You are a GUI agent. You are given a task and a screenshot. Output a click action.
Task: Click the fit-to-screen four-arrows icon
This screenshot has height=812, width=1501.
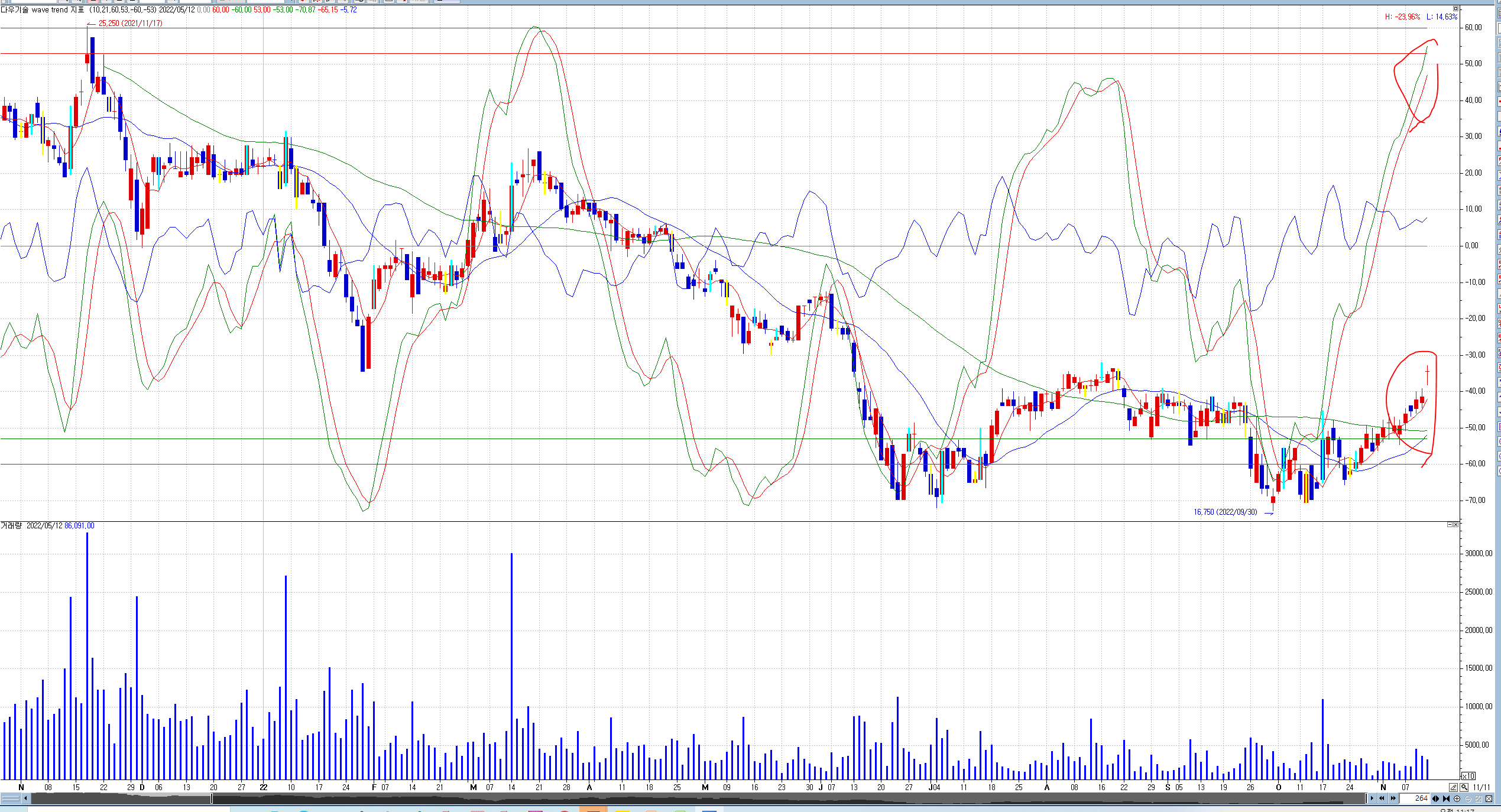pos(1479,798)
